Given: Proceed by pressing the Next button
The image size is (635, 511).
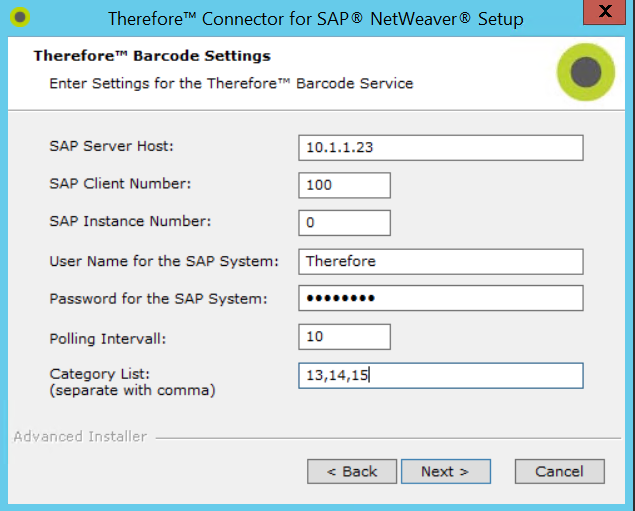Looking at the screenshot, I should (445, 471).
